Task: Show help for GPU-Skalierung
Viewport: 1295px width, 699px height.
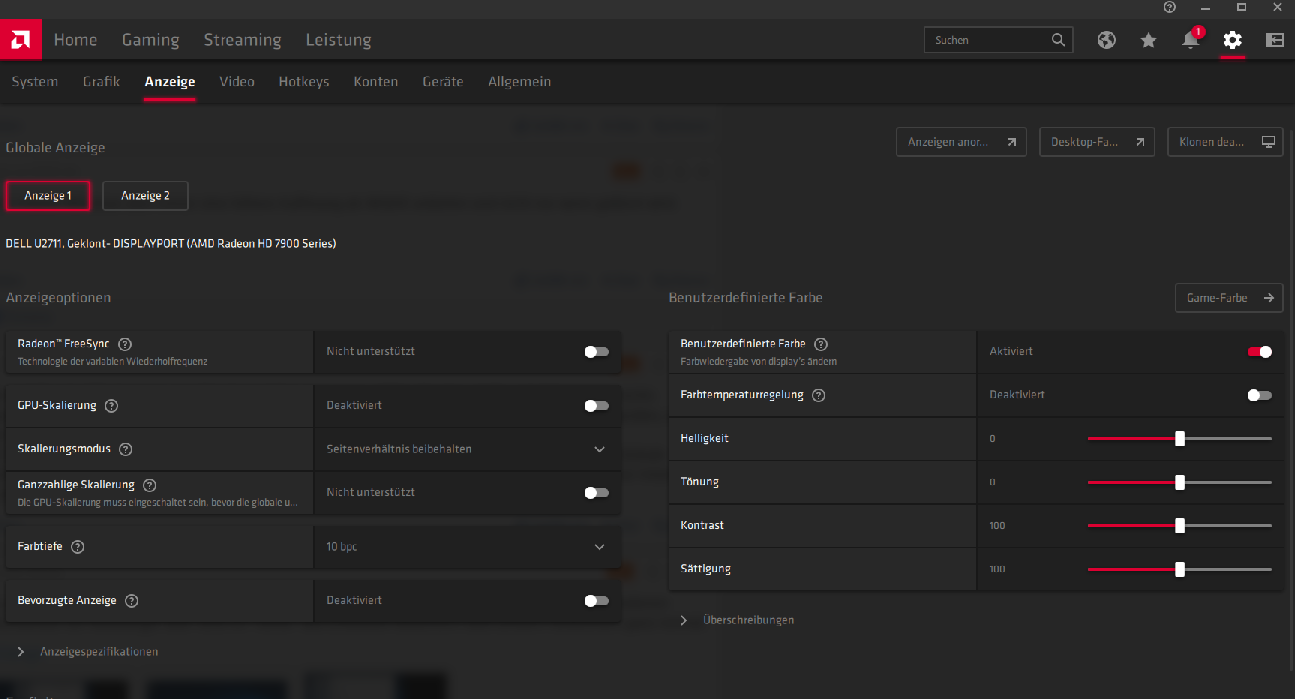Action: 111,406
